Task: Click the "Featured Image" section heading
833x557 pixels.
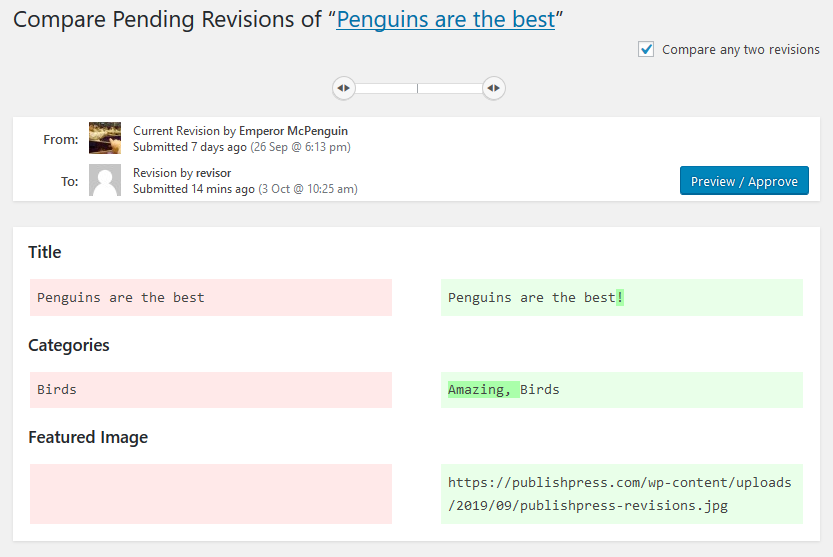Action: click(x=88, y=437)
